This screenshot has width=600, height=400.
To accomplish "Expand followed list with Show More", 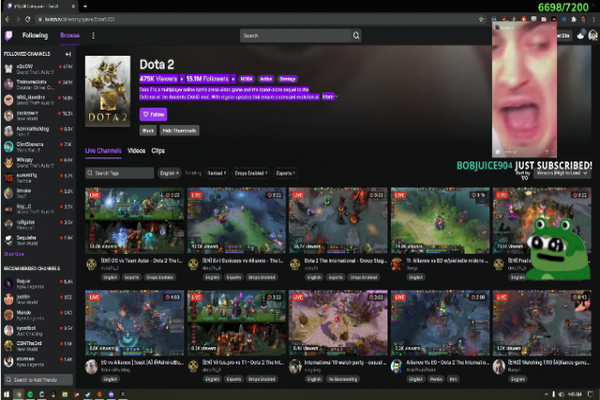I will pyautogui.click(x=14, y=254).
